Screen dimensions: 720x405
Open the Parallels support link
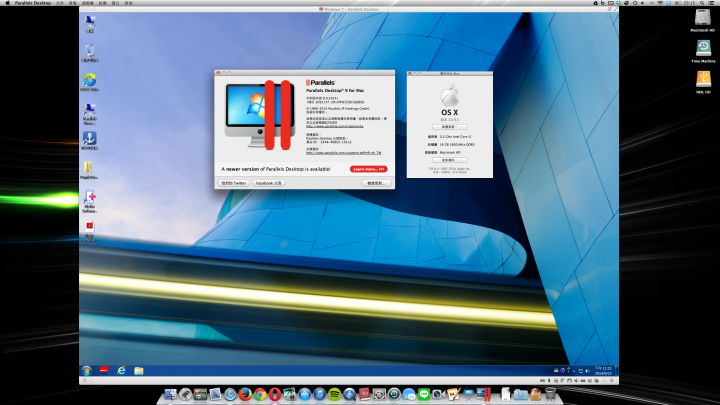click(x=343, y=153)
